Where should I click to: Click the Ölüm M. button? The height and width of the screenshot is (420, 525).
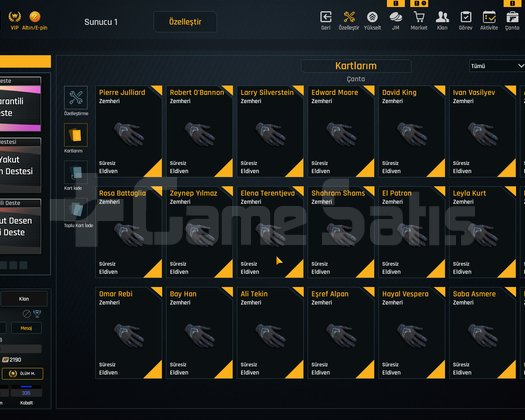tap(23, 373)
